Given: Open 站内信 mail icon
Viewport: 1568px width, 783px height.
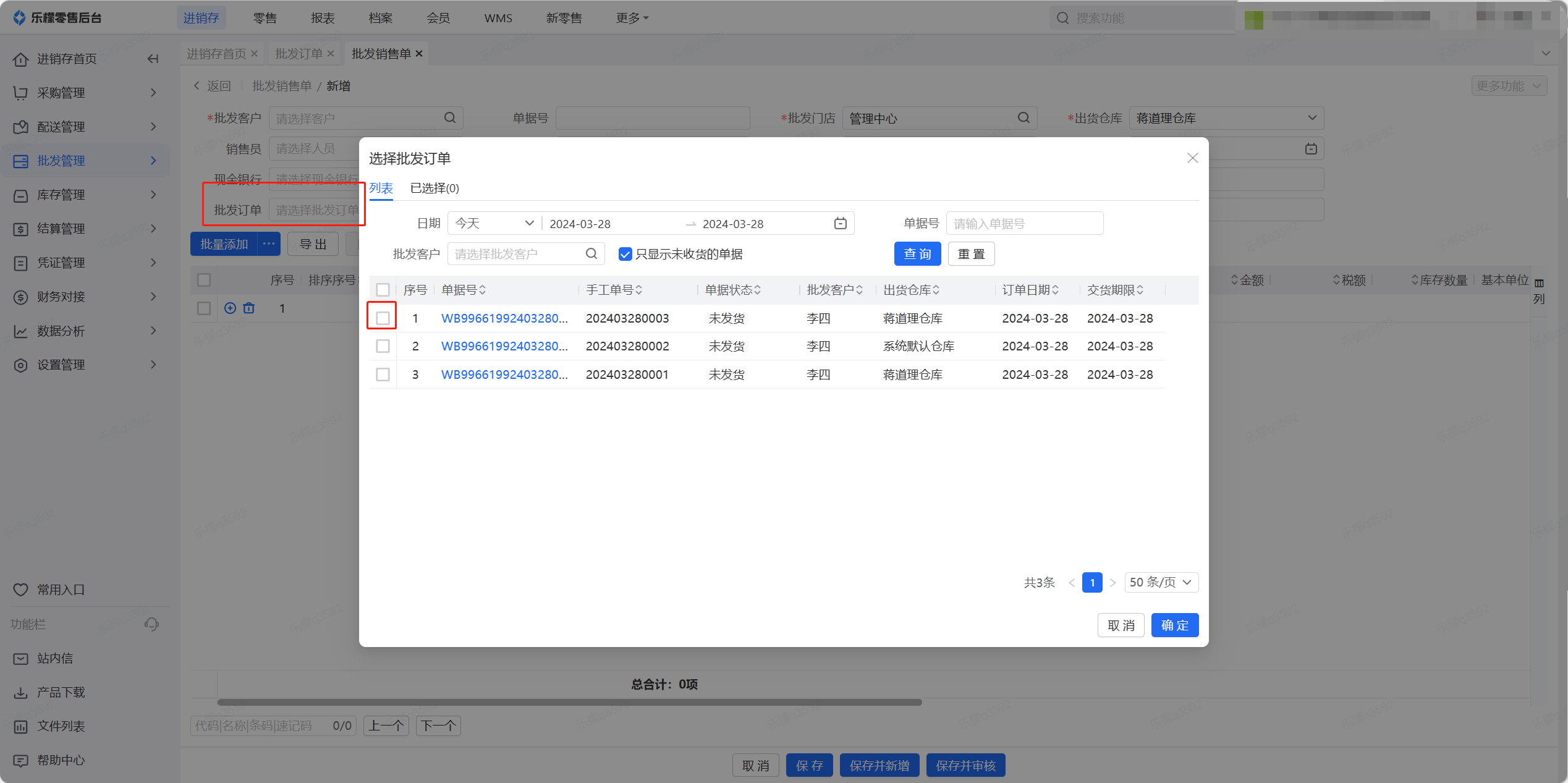Looking at the screenshot, I should tap(20, 658).
